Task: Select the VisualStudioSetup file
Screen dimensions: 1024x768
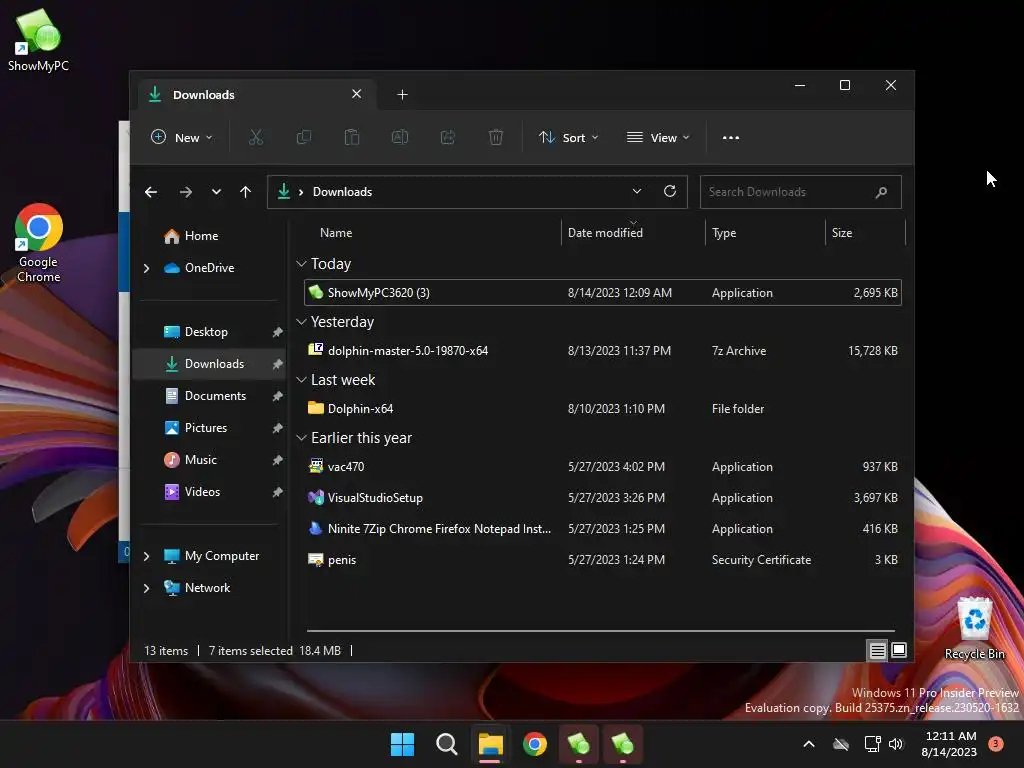Action: (x=602, y=498)
